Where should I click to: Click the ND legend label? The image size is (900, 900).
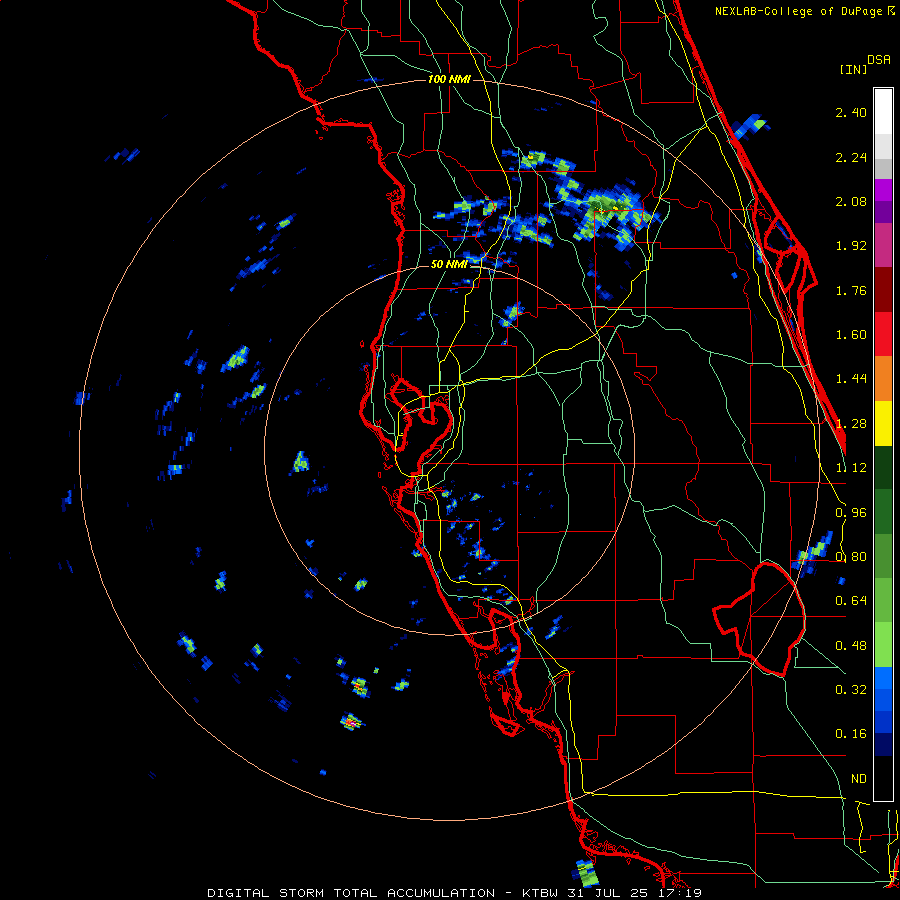(859, 779)
